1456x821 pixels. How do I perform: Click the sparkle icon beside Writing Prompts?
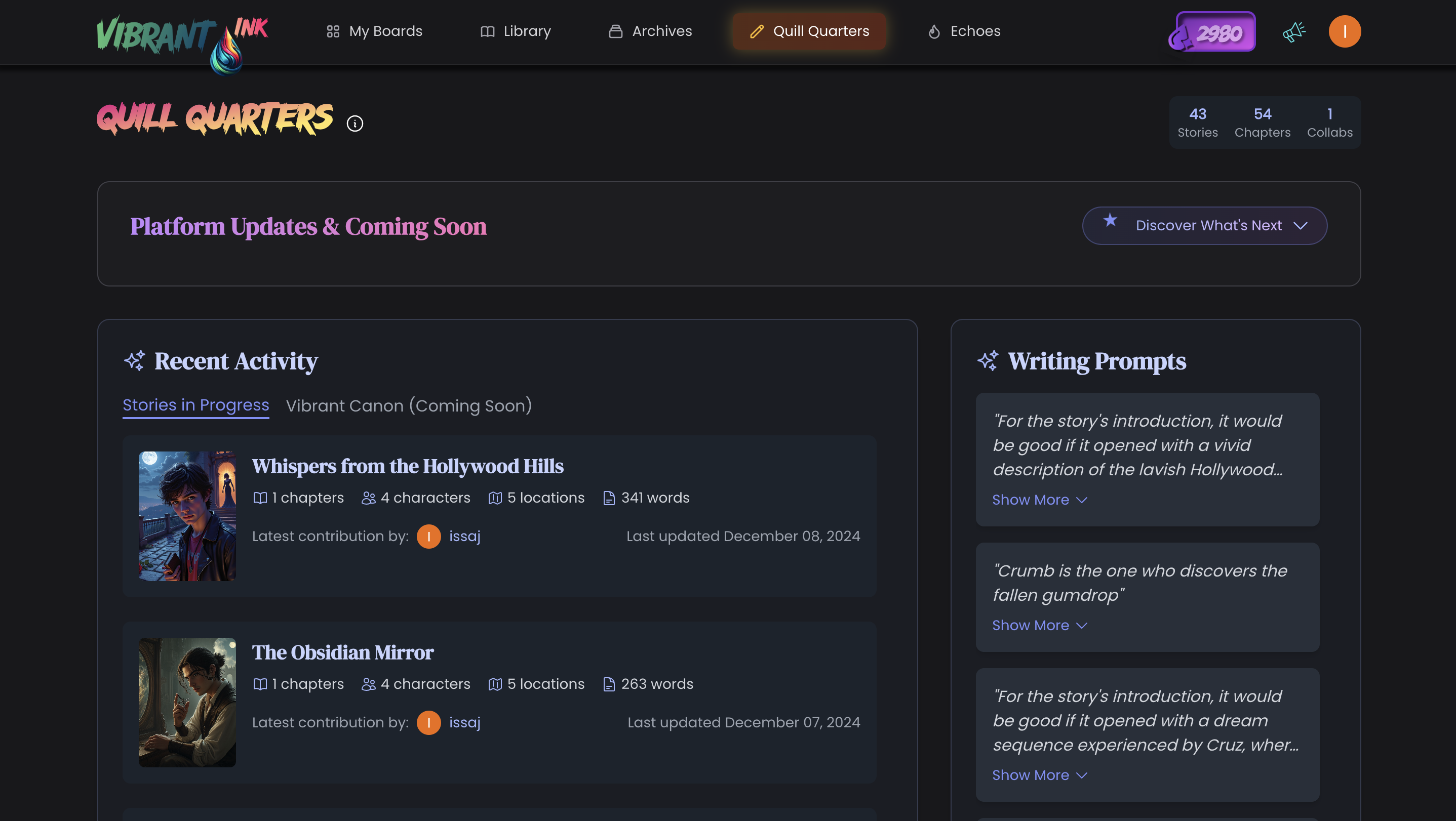coord(988,360)
